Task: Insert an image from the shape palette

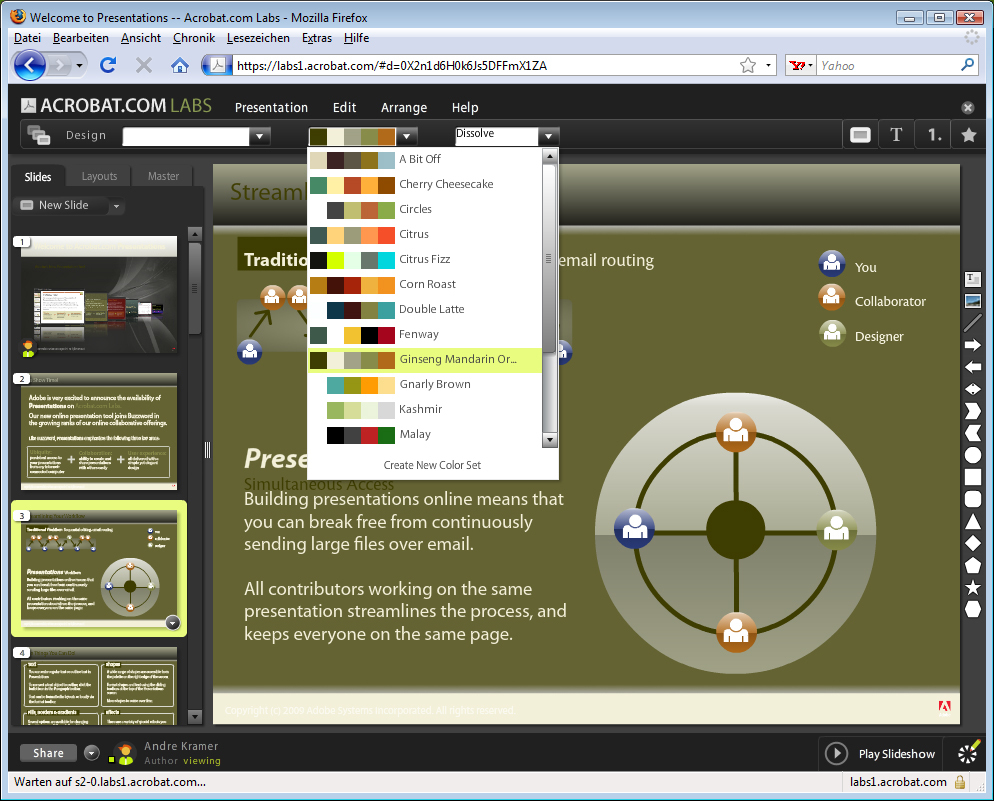Action: click(972, 301)
